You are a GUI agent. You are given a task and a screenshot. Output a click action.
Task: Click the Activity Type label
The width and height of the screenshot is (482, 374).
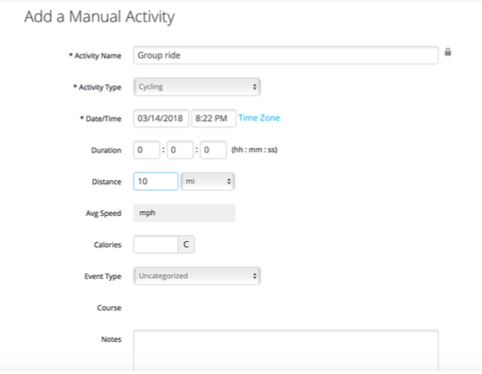point(97,87)
